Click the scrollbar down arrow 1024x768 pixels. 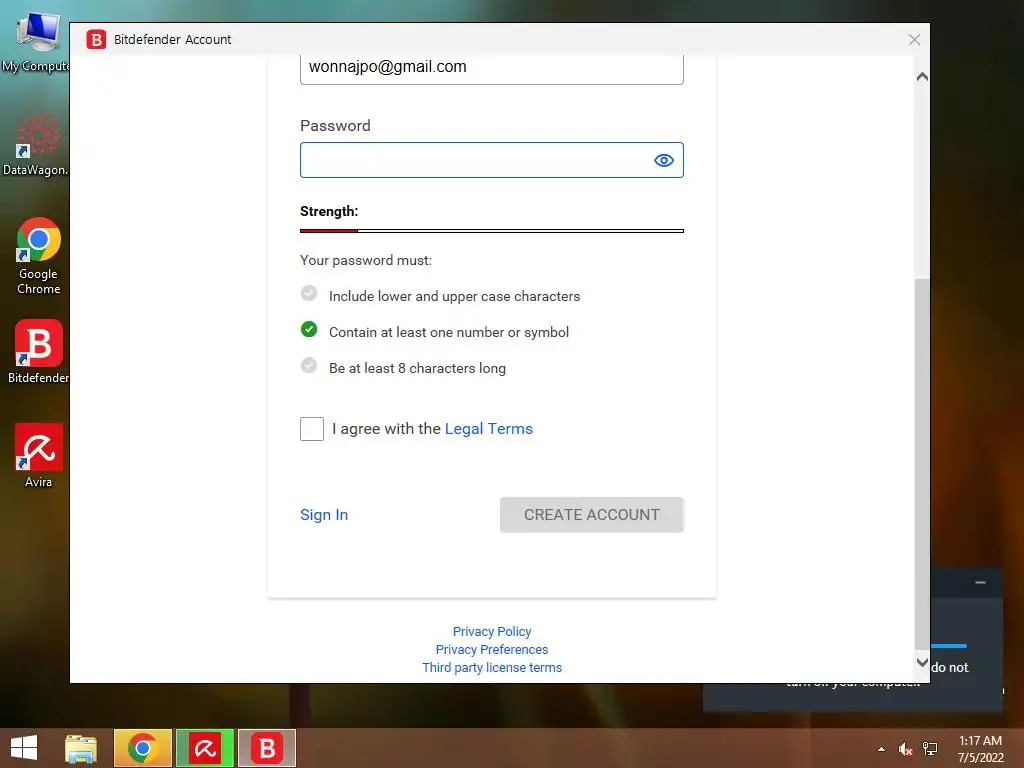coord(922,662)
